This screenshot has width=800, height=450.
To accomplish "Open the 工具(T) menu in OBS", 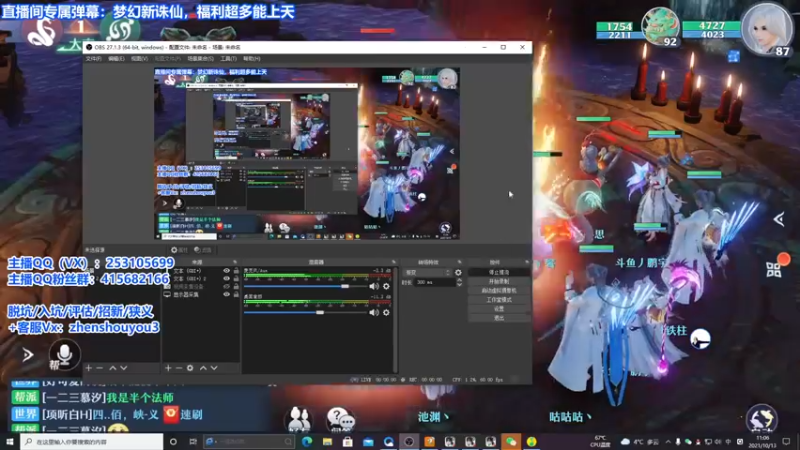I will click(x=228, y=59).
